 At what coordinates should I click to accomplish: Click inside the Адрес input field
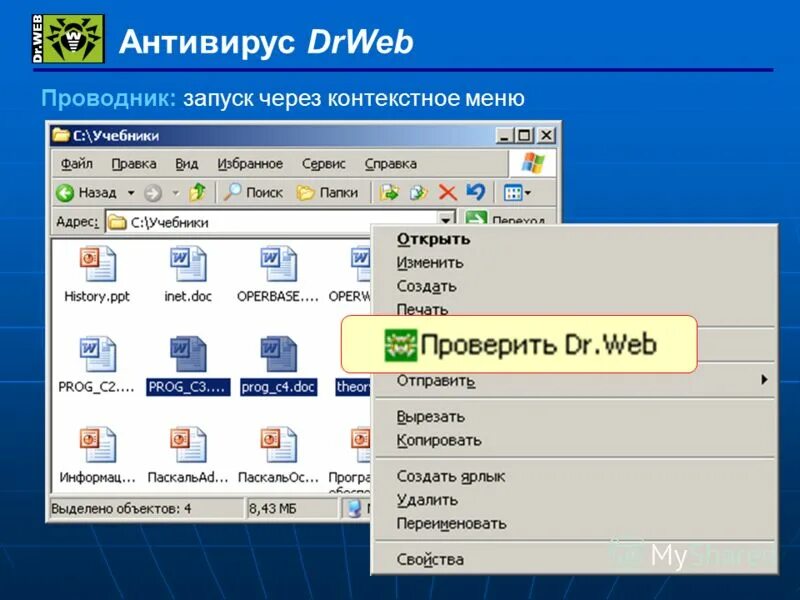[250, 218]
